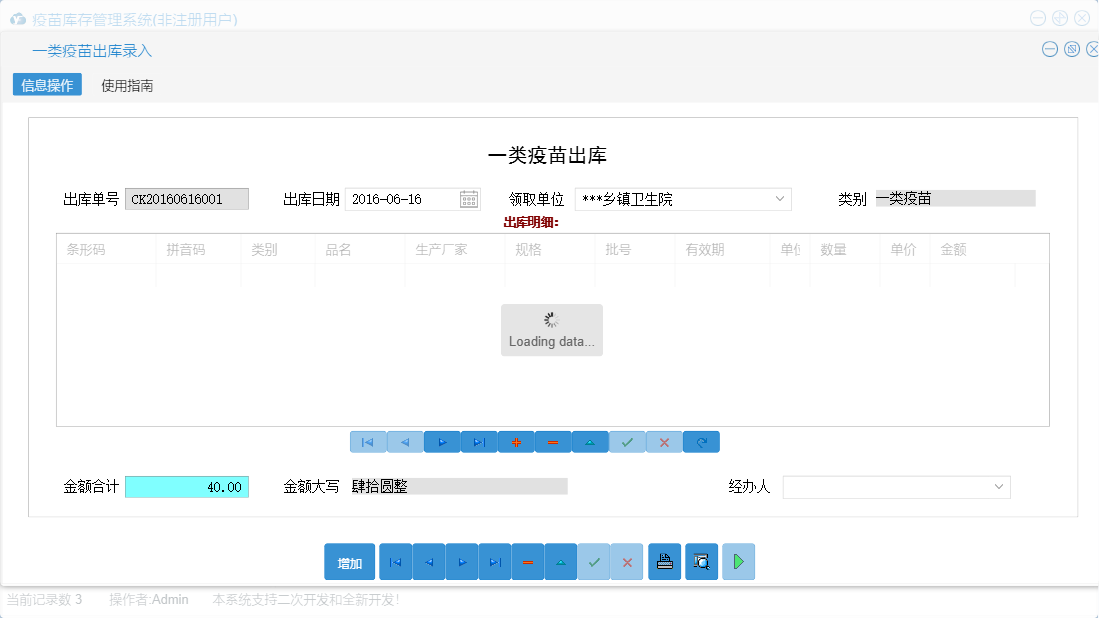
Task: Cancel changes with the red X icon
Action: coord(664,441)
